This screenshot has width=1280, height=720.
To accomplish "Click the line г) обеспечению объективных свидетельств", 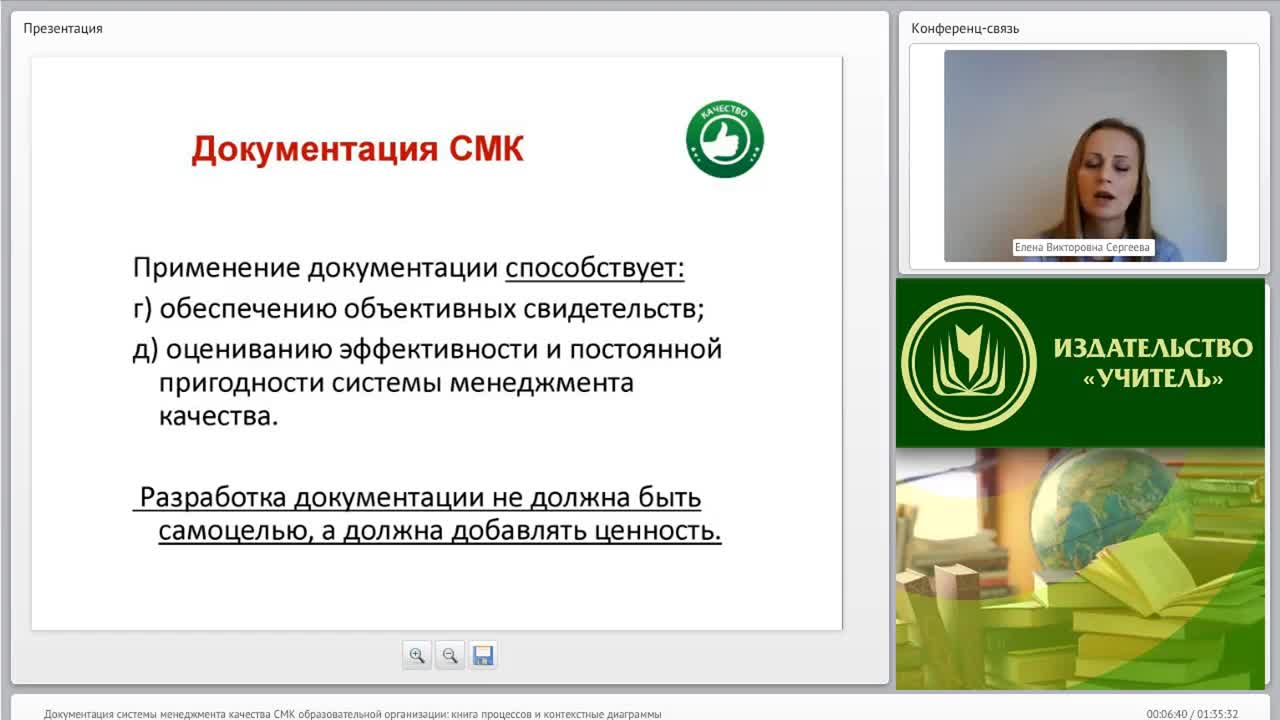I will pyautogui.click(x=419, y=309).
